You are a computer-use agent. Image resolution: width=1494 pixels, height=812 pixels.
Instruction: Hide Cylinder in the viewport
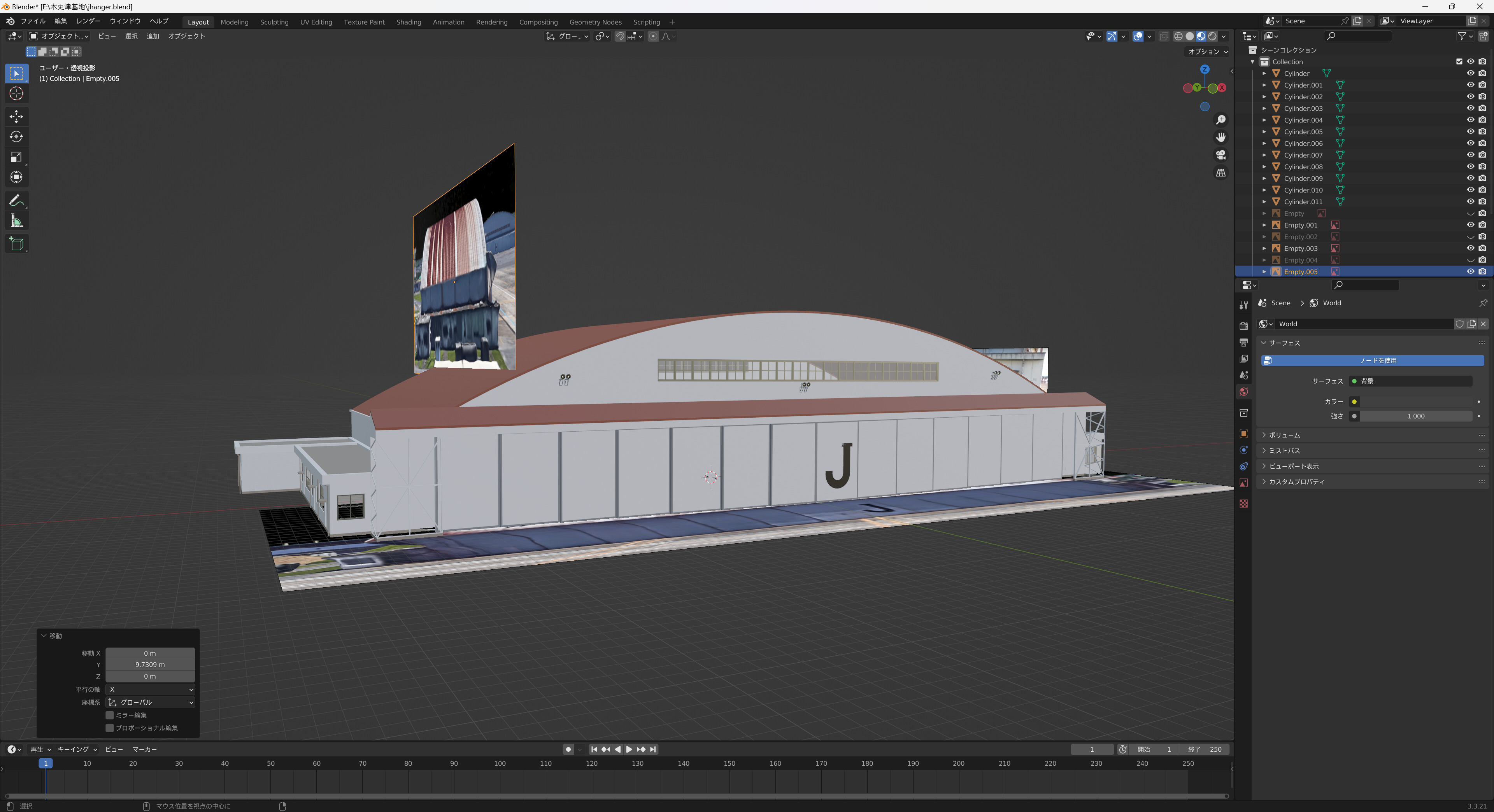[x=1470, y=73]
